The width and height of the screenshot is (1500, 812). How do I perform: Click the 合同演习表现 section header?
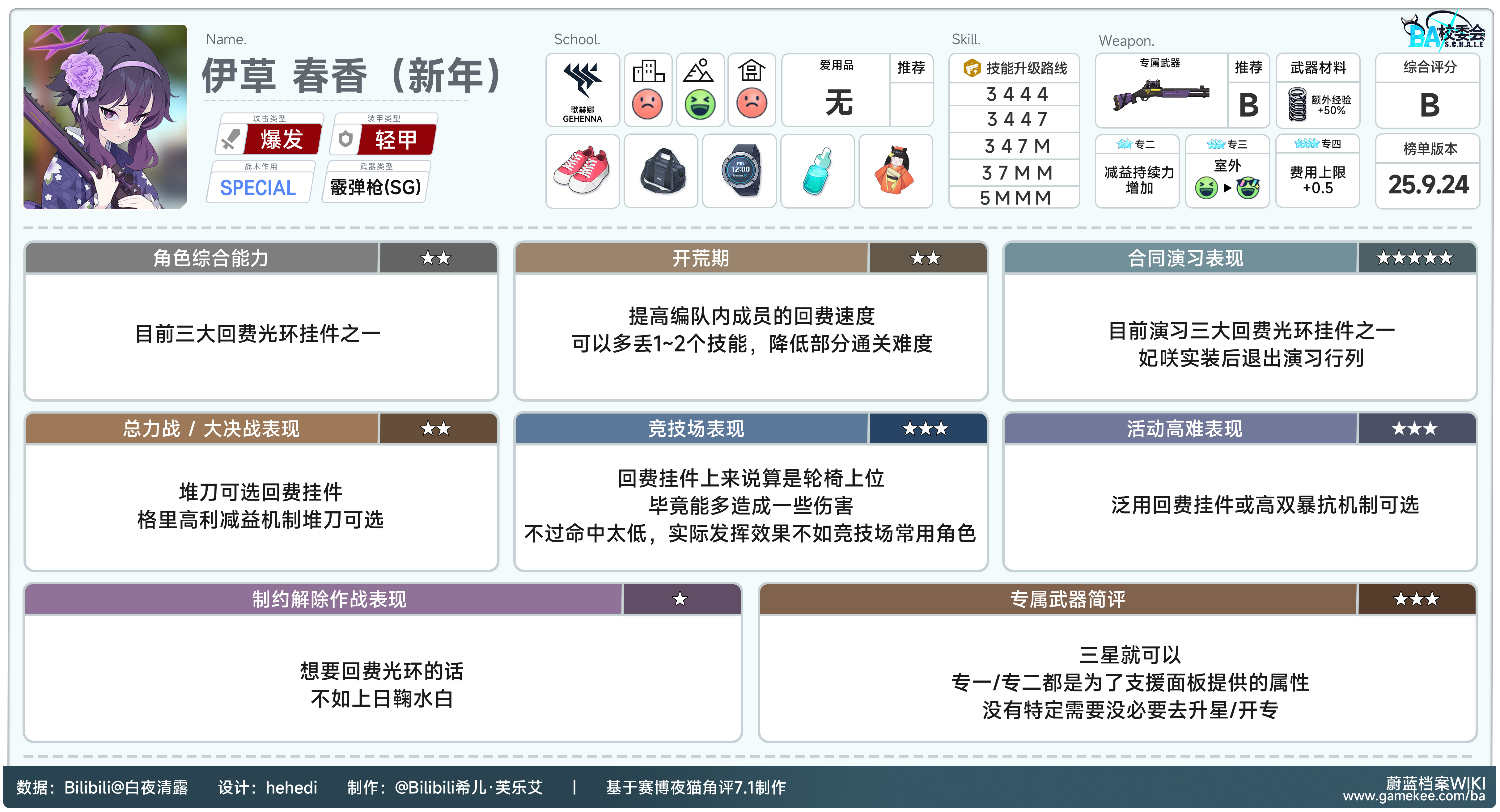point(1185,258)
